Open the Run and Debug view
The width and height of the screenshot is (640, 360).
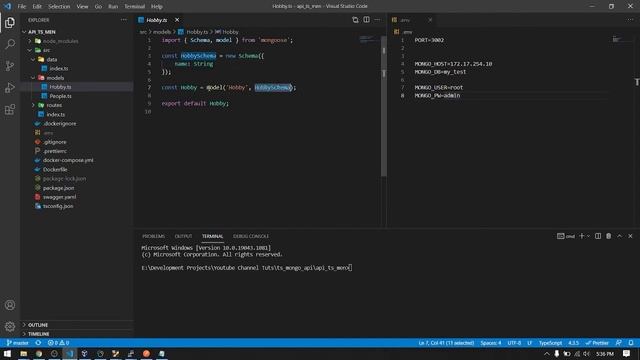[x=10, y=87]
